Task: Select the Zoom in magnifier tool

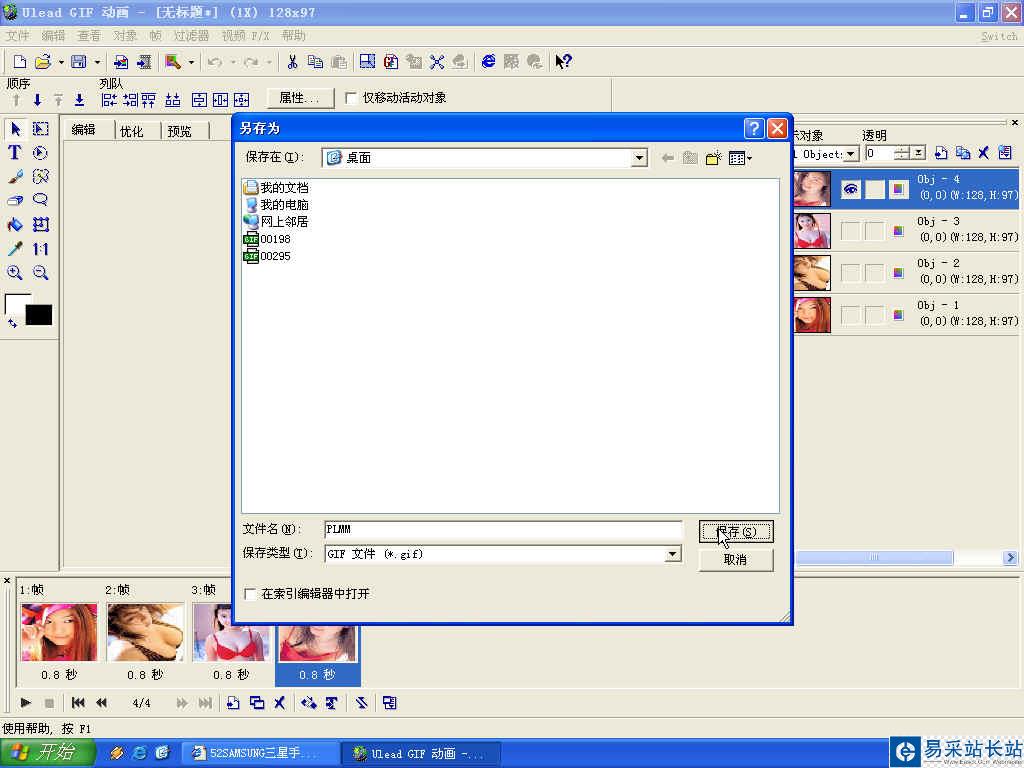Action: 15,272
